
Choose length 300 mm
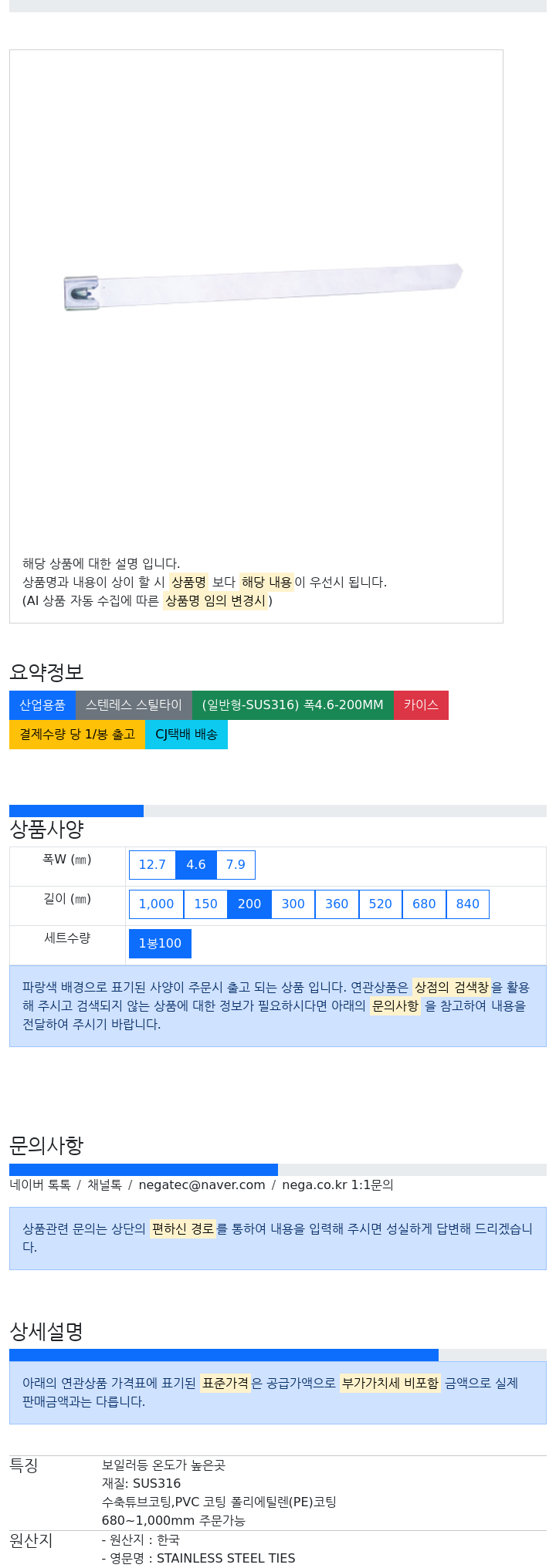click(x=293, y=904)
